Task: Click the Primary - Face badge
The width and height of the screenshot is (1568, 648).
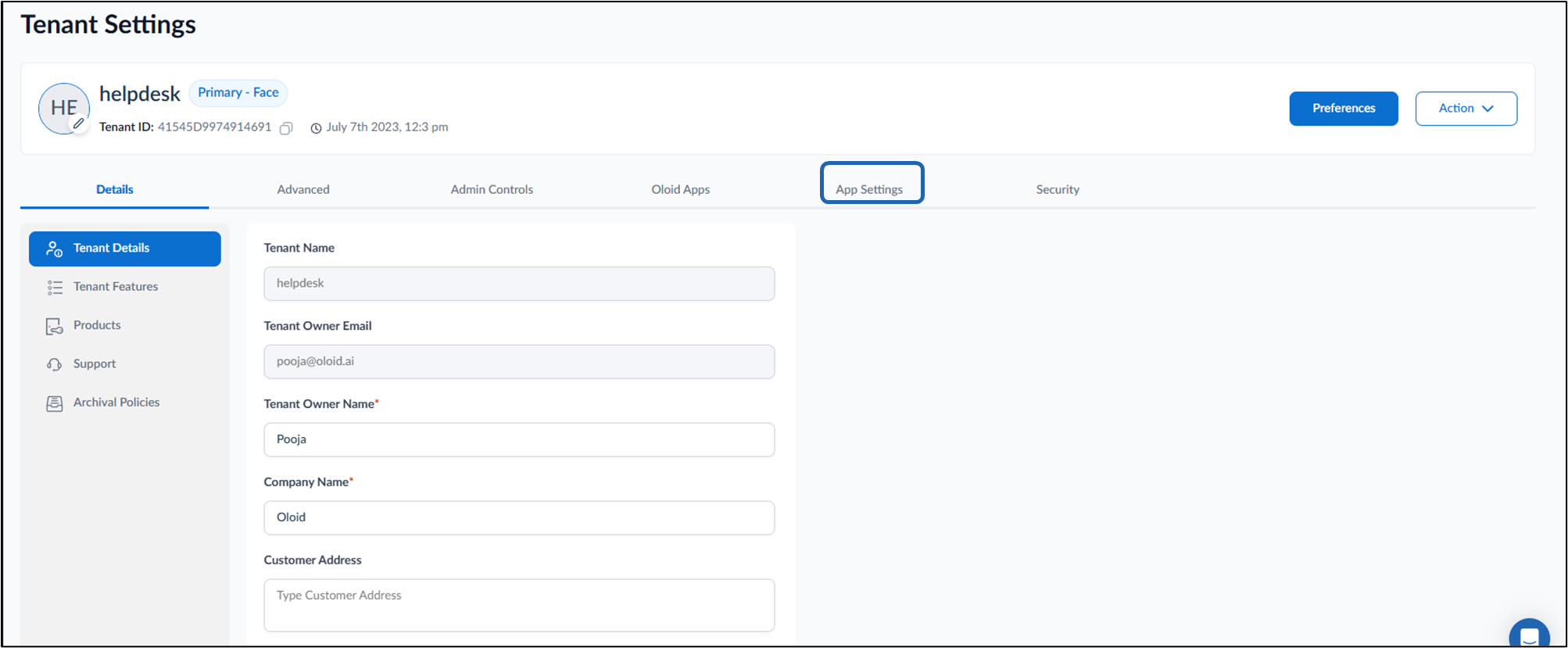Action: click(x=238, y=93)
